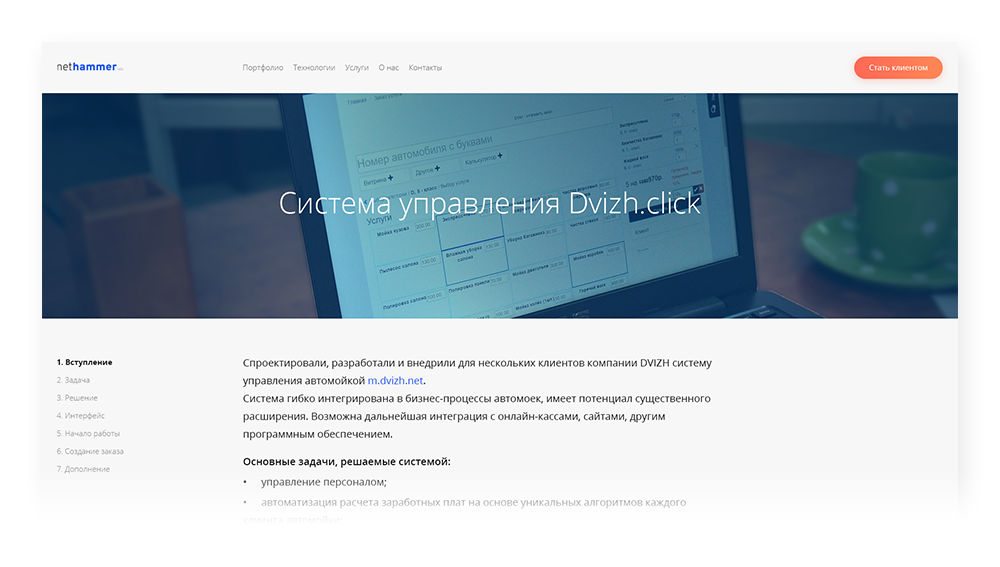Open the Контакты page
Image resolution: width=1000 pixels, height=567 pixels.
(425, 68)
